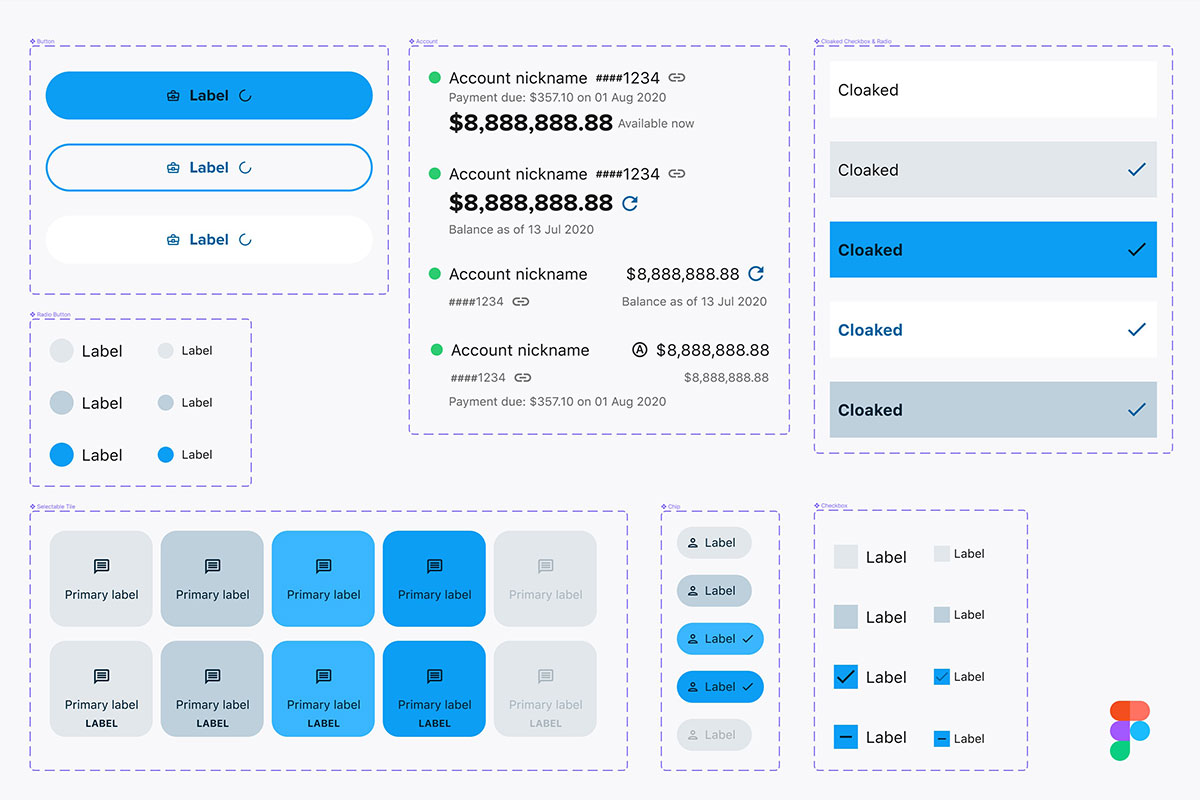The height and width of the screenshot is (800, 1200).
Task: Click the circled A icon beside balance
Action: [x=640, y=350]
